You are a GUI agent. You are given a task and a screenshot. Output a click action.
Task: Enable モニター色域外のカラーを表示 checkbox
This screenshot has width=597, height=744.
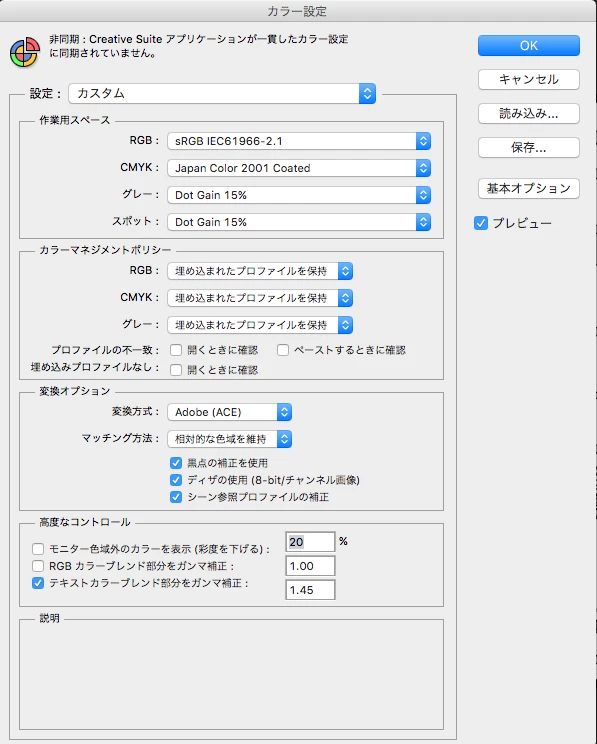point(38,549)
